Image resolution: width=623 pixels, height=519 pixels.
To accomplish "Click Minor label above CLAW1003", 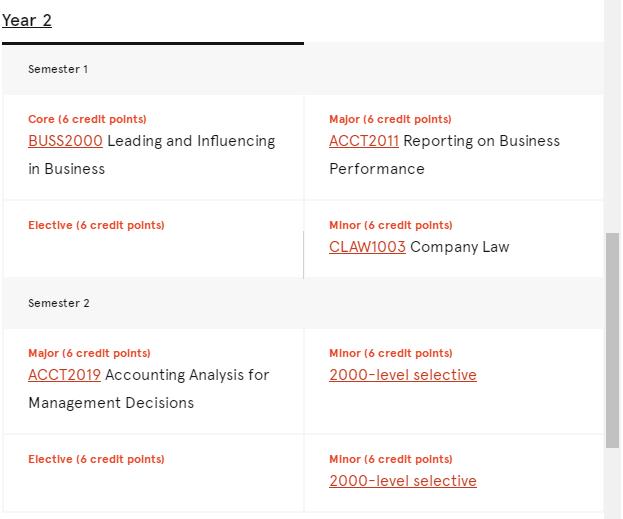I will coord(391,225).
